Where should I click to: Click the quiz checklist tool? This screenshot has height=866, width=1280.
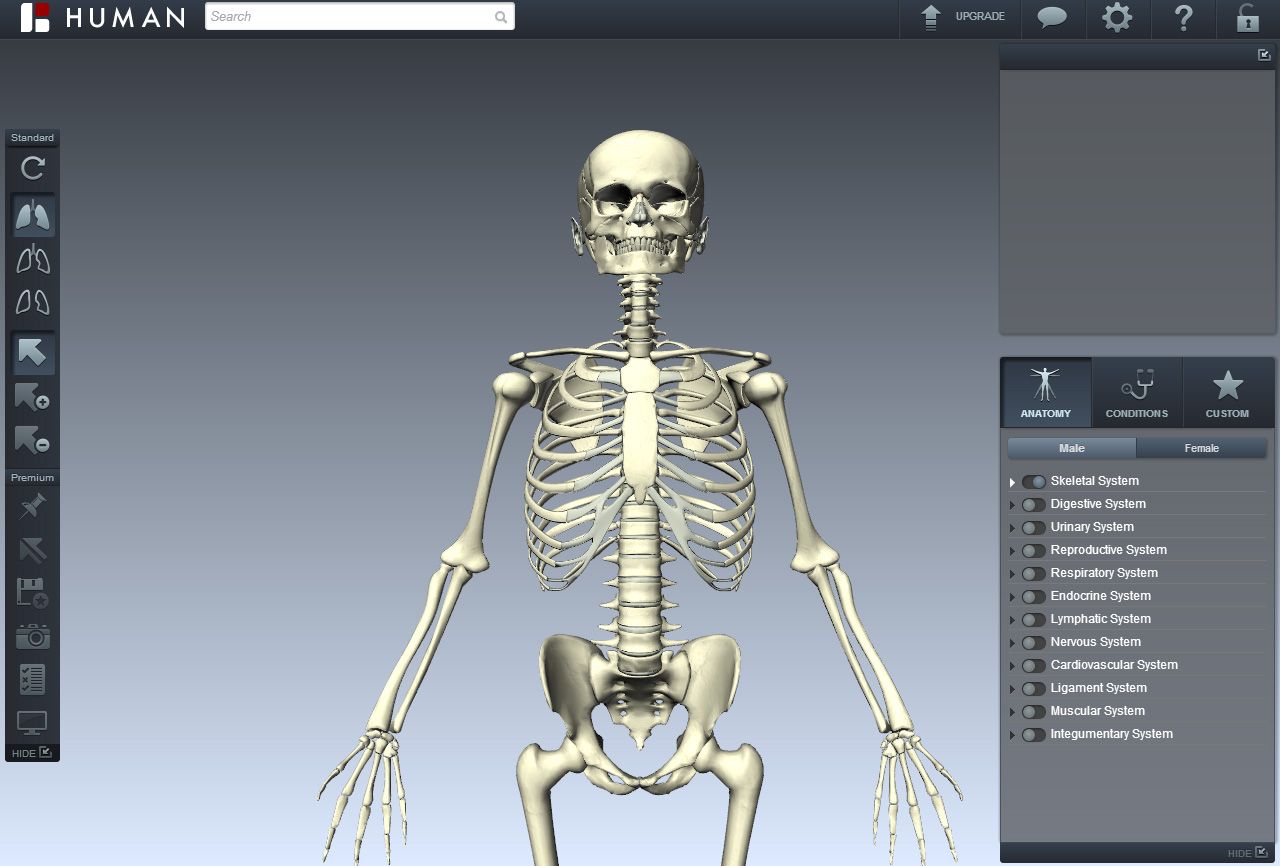click(x=33, y=679)
